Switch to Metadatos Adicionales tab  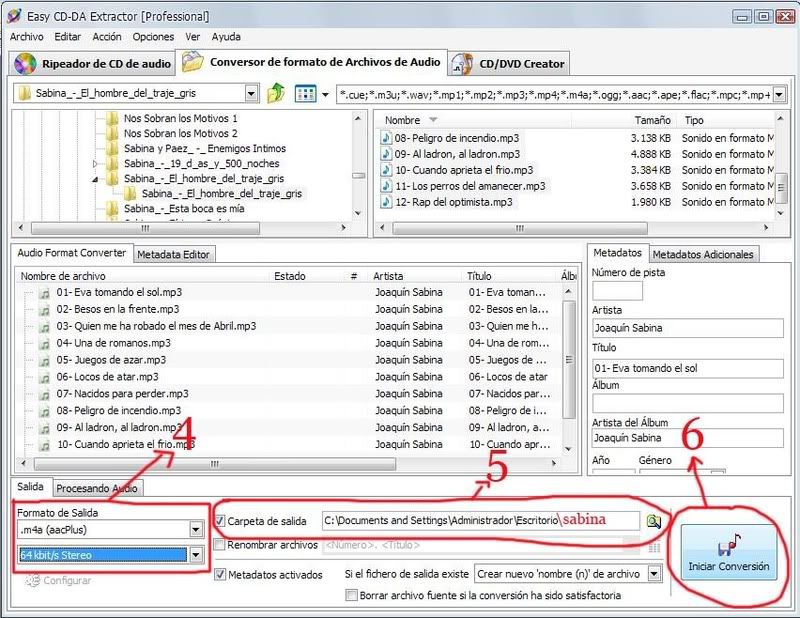pos(703,254)
